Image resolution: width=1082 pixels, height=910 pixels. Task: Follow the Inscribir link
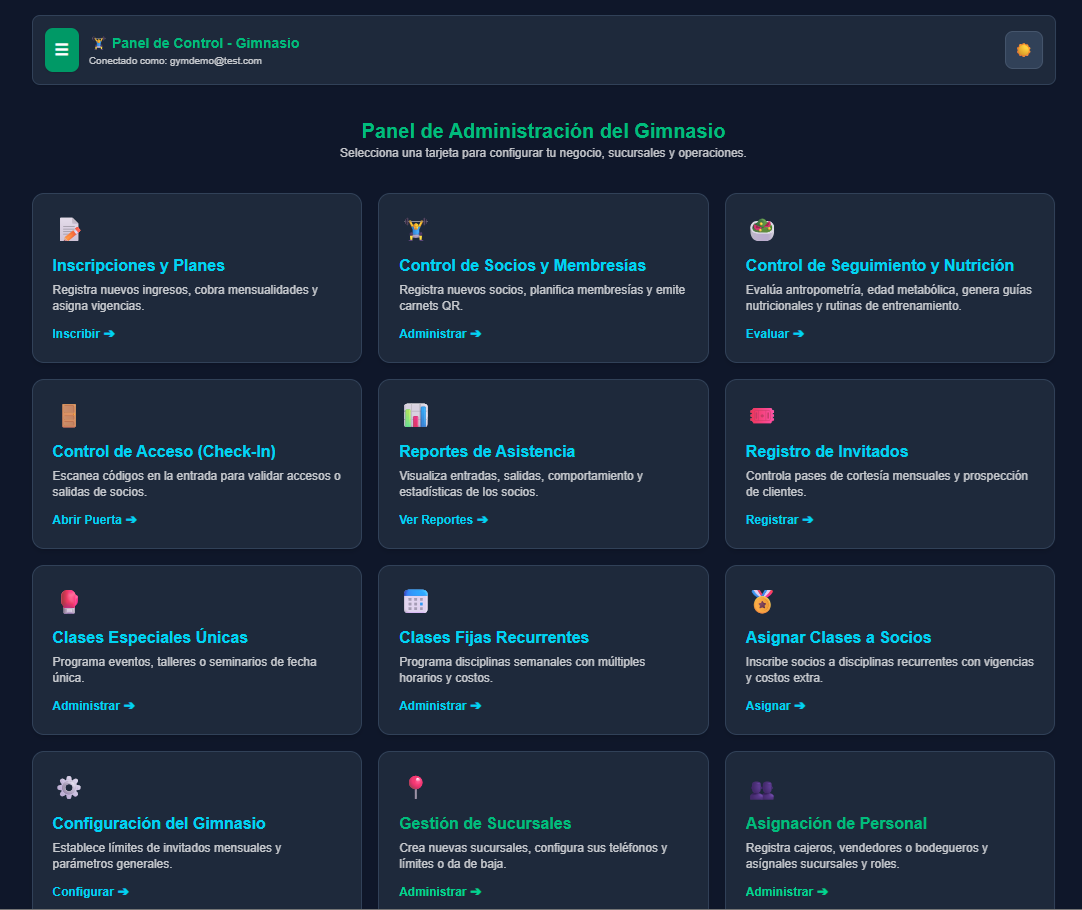click(x=83, y=334)
